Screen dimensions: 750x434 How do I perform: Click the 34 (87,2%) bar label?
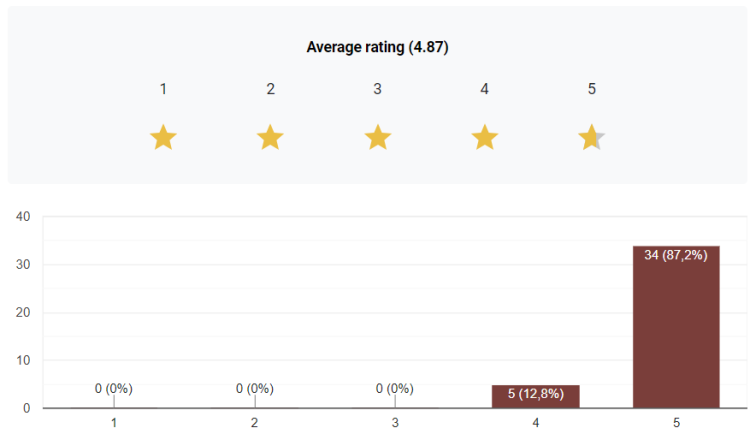(676, 255)
